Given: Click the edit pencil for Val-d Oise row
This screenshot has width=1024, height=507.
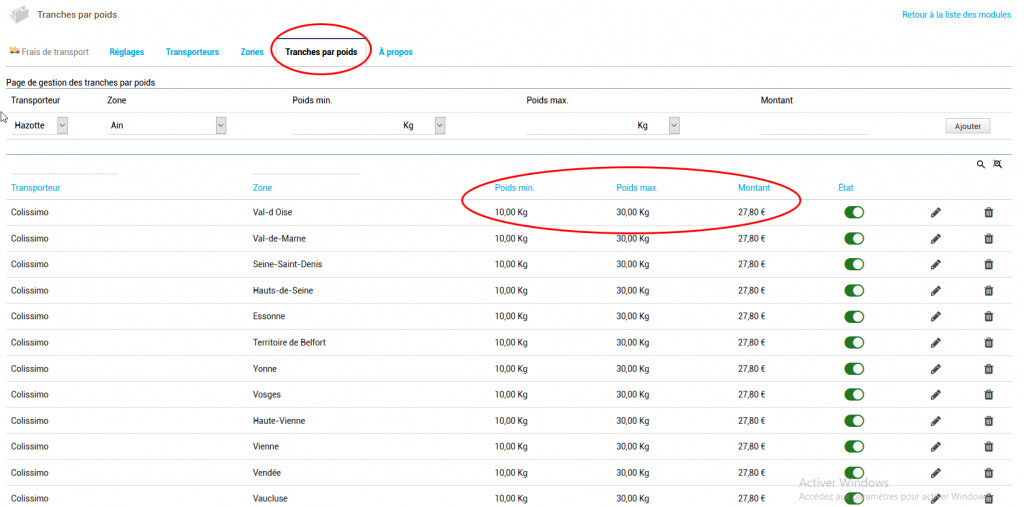Looking at the screenshot, I should pyautogui.click(x=936, y=212).
